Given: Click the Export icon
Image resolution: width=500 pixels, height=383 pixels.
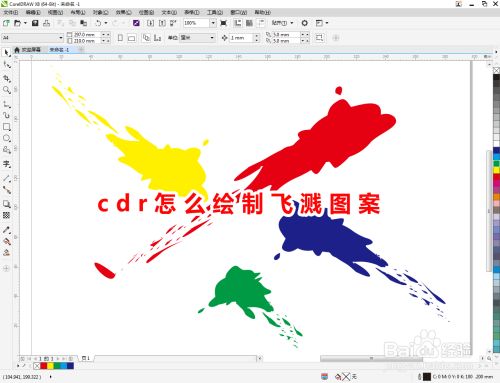Looking at the screenshot, I should pos(162,23).
